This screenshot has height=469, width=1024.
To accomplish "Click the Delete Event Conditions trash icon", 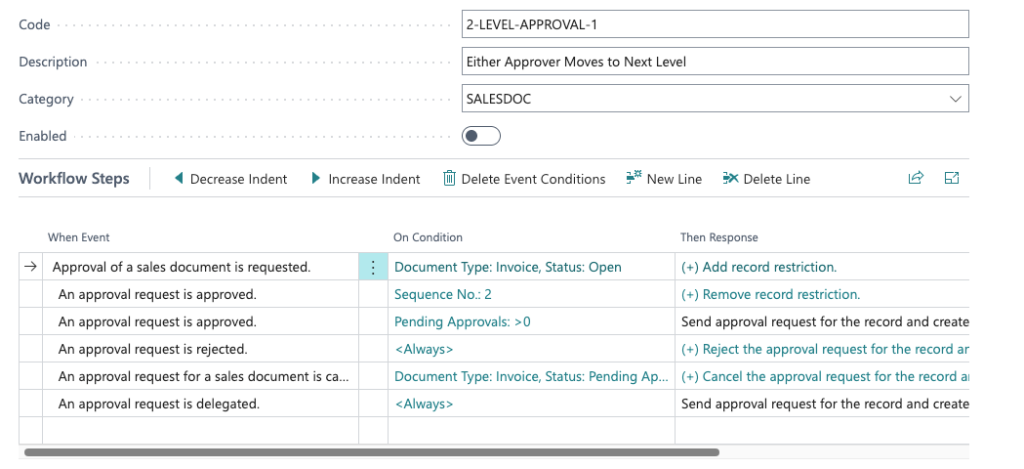I will point(449,178).
